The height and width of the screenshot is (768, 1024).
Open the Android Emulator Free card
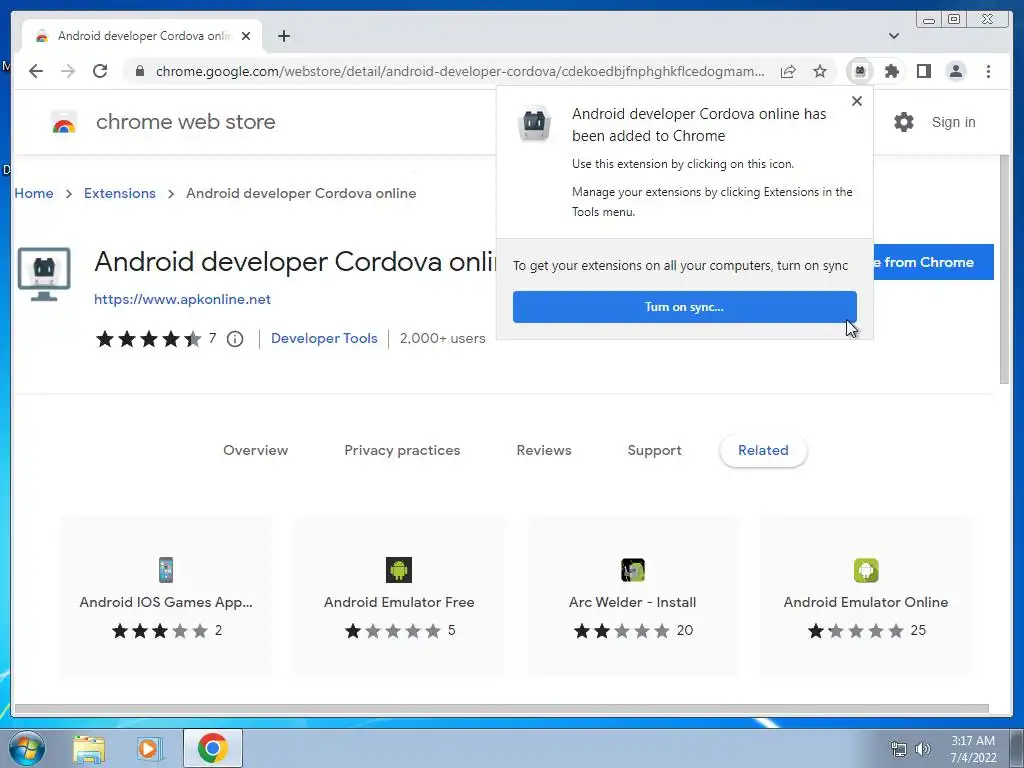pyautogui.click(x=399, y=596)
